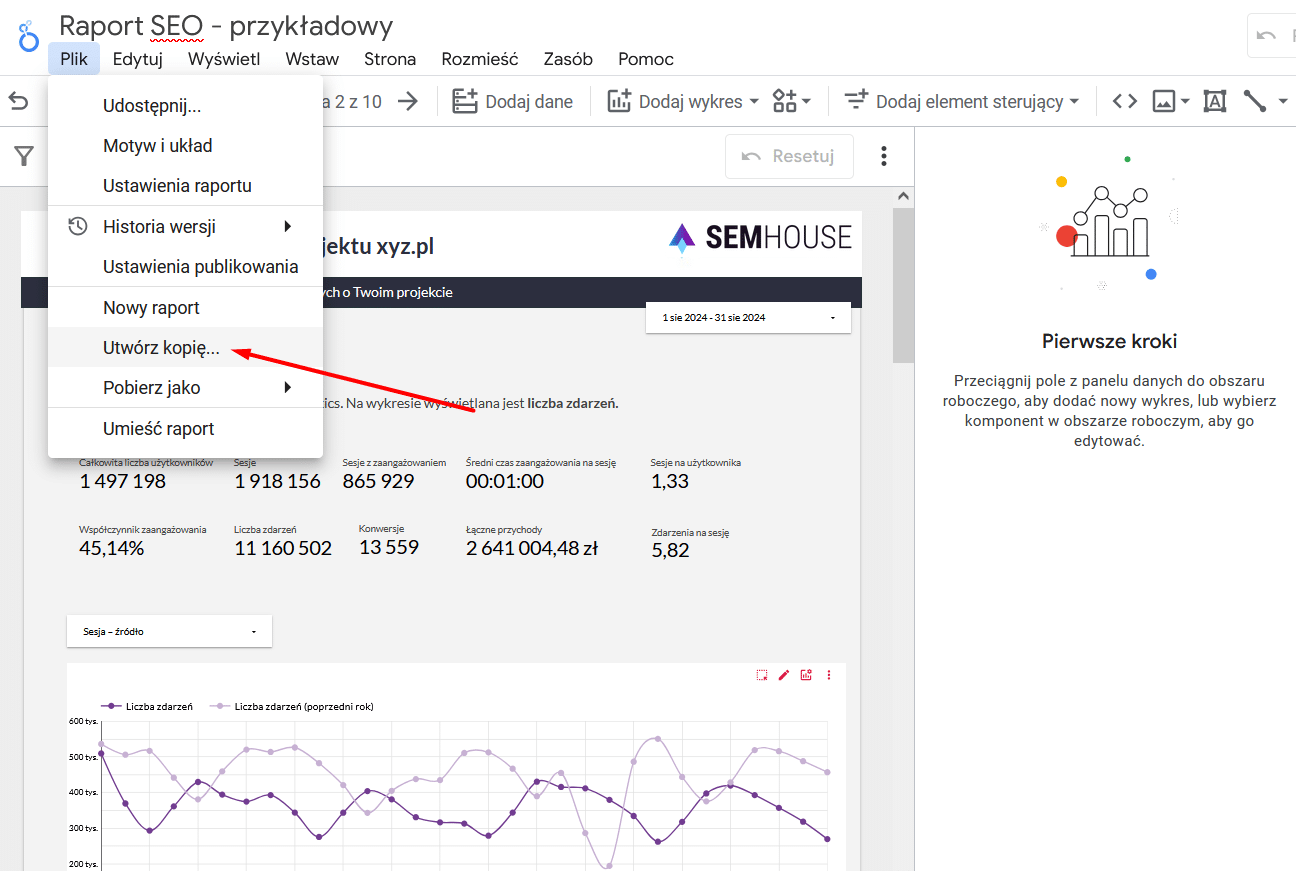
Task: Choose Motyw i układ menu entry
Action: tap(185, 145)
